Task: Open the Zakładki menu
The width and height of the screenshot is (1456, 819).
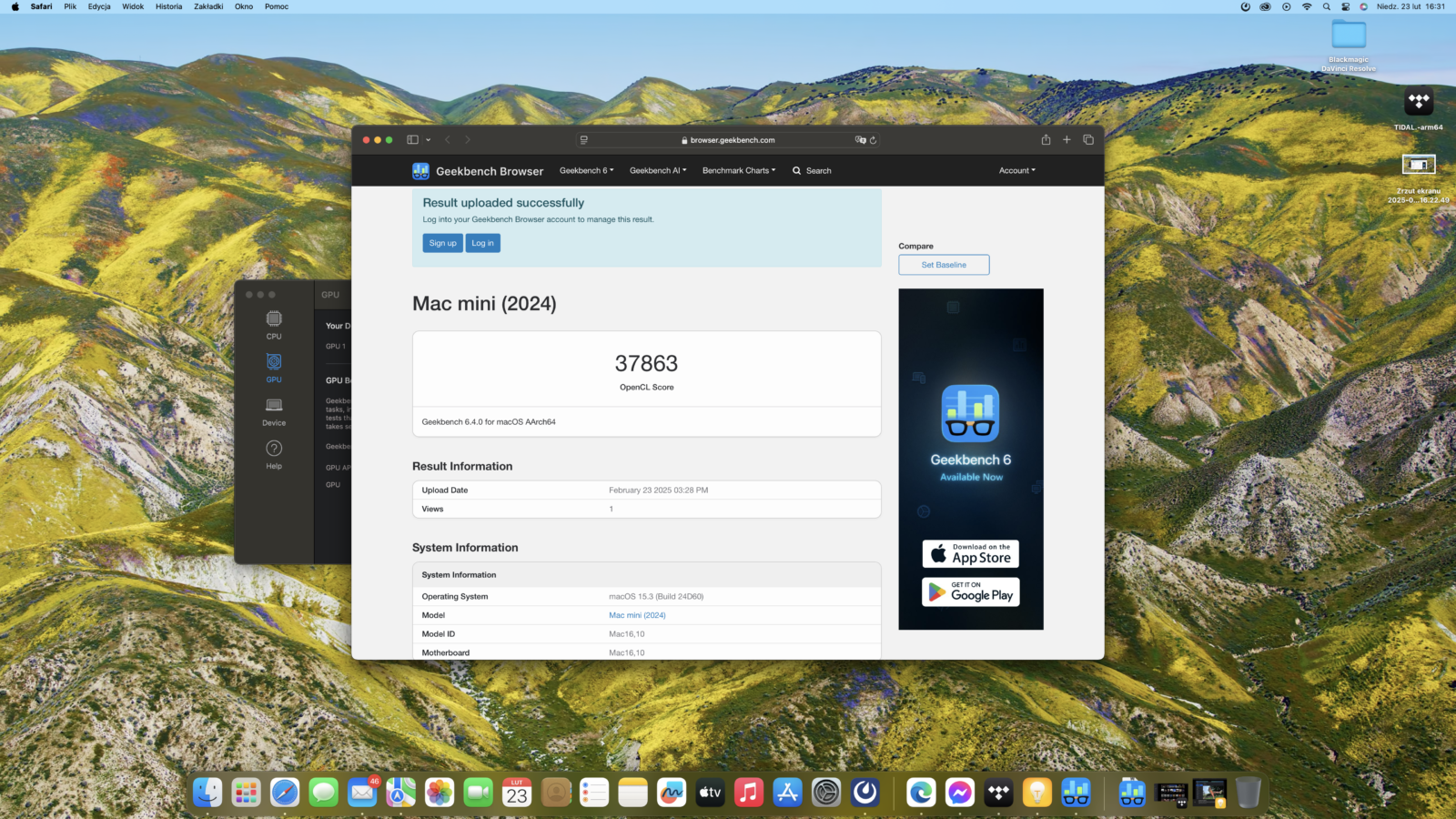Action: click(208, 6)
